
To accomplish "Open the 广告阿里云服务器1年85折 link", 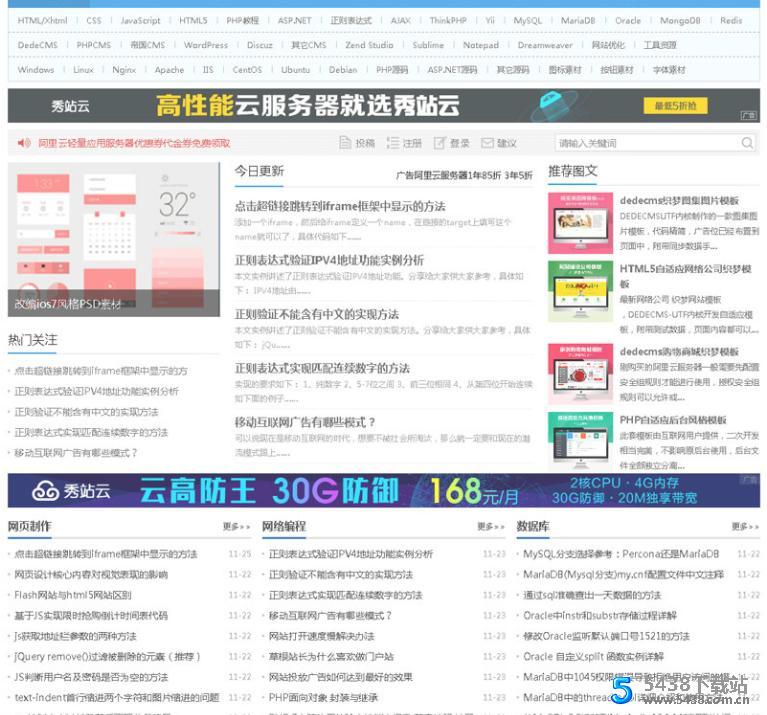I will pos(464,175).
